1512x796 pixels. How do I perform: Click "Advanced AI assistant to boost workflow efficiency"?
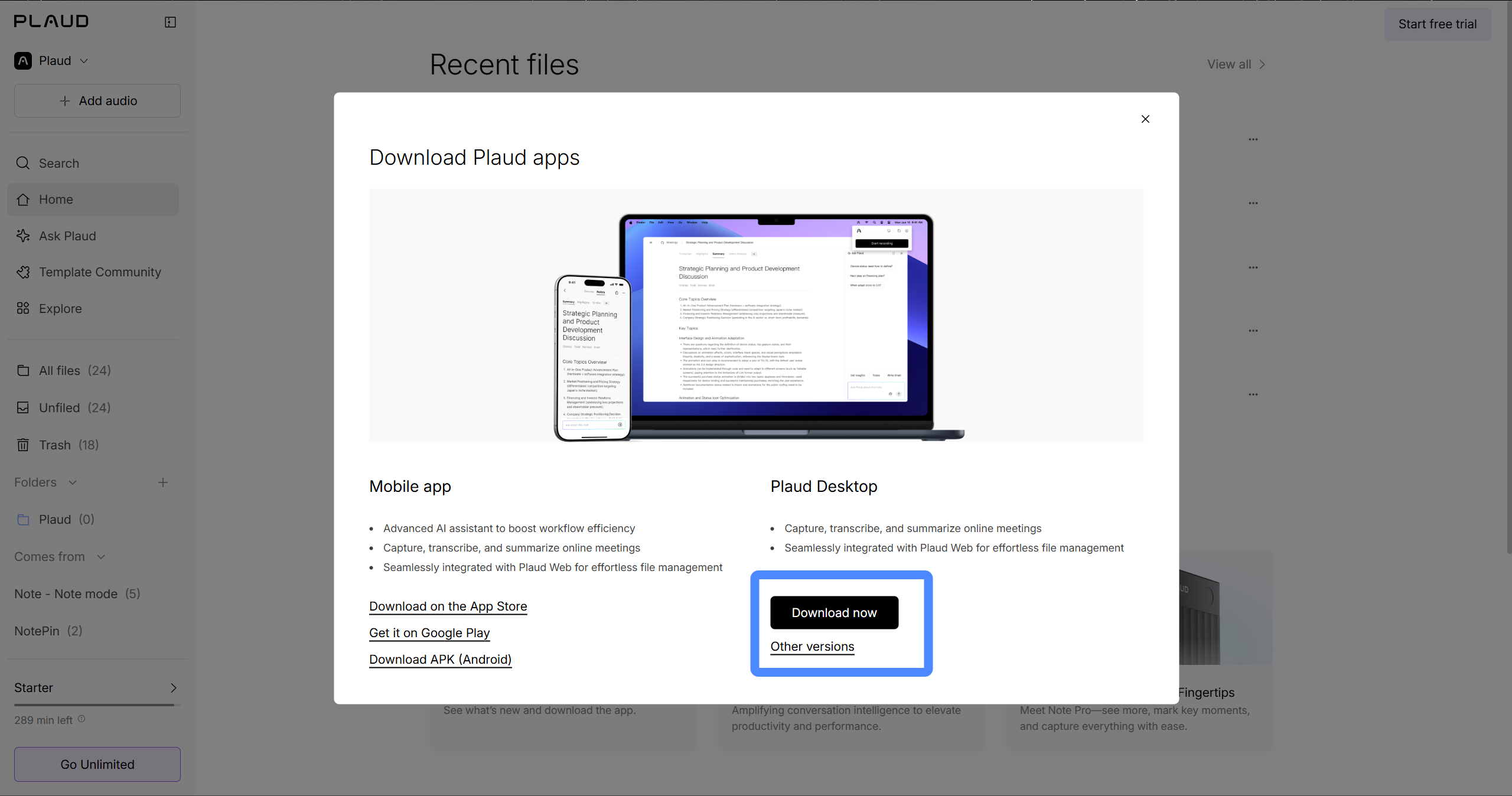[509, 529]
